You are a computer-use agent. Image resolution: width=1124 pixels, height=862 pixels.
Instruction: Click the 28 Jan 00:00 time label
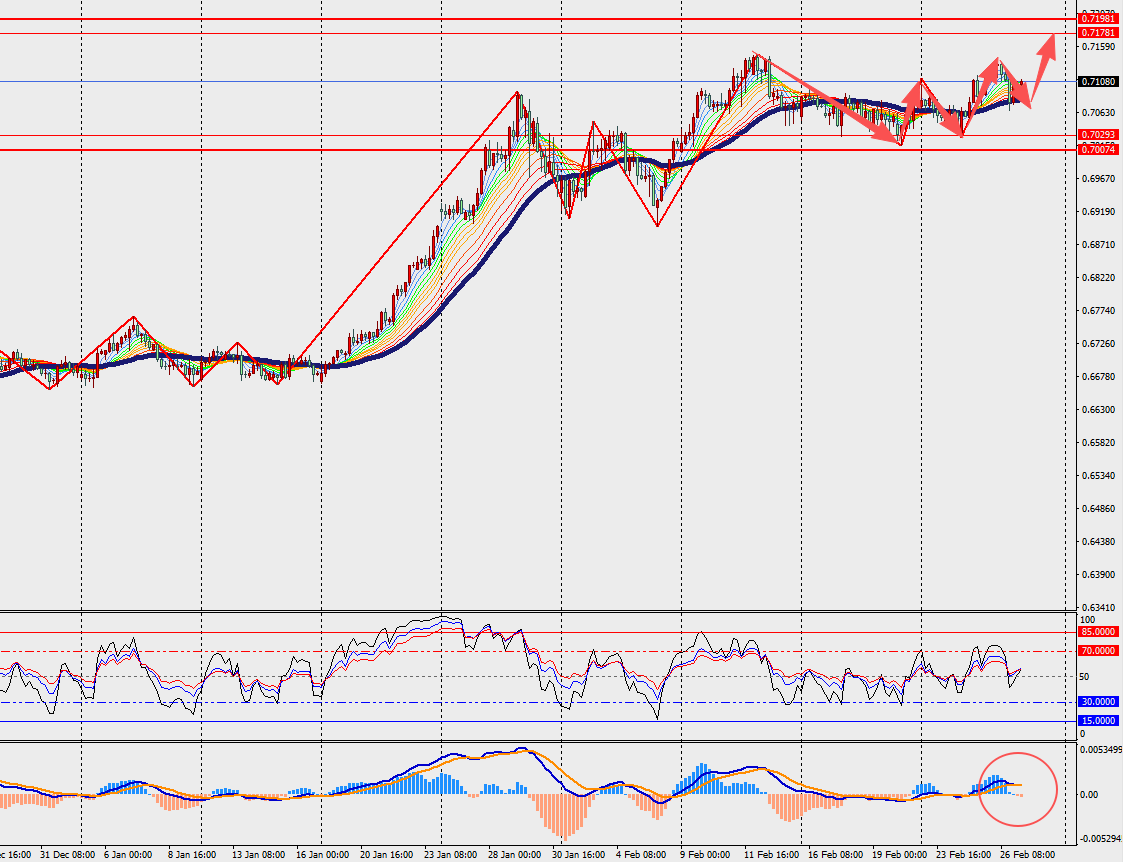[x=516, y=855]
